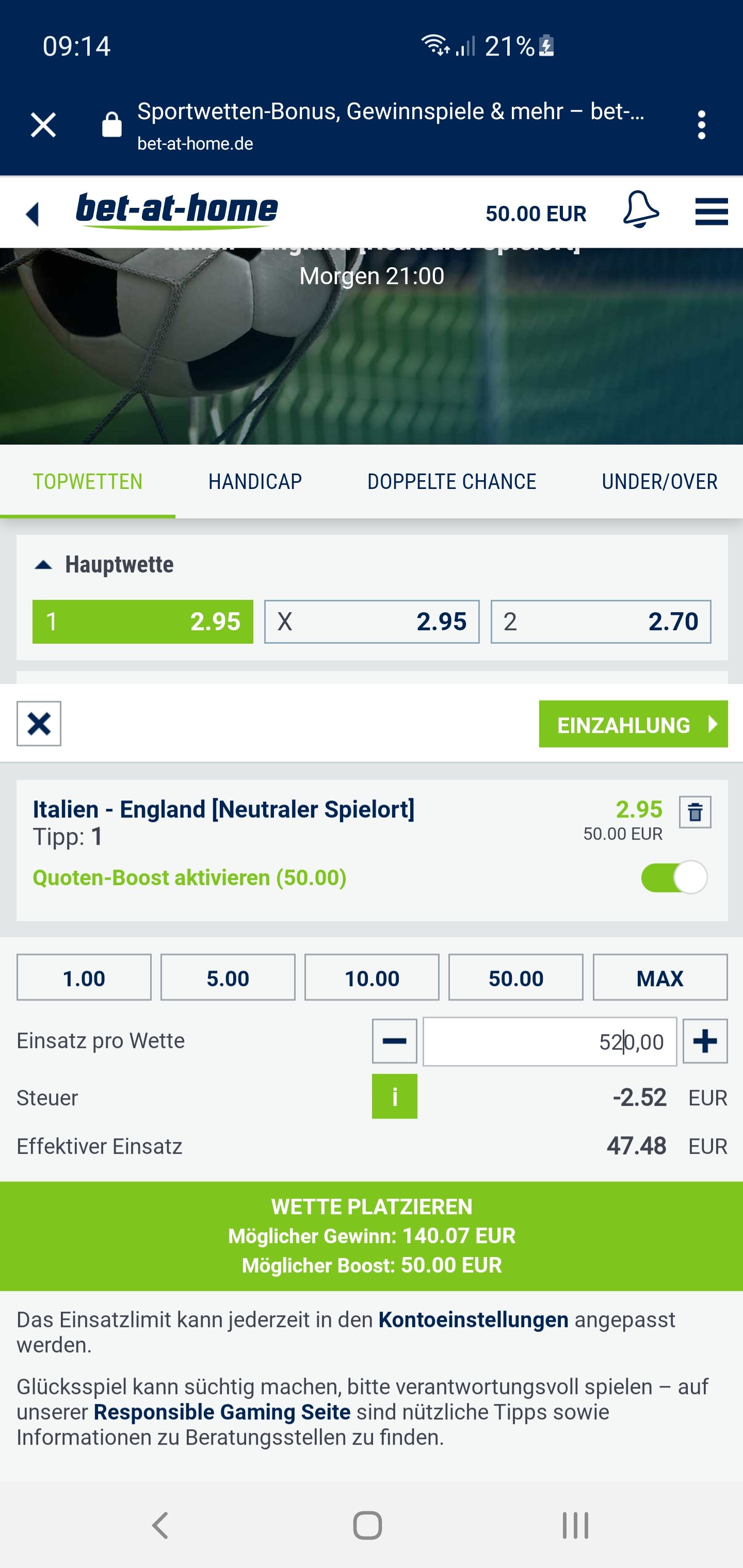This screenshot has width=743, height=1568.
Task: Close the bet slip with X box
Action: pos(39,724)
